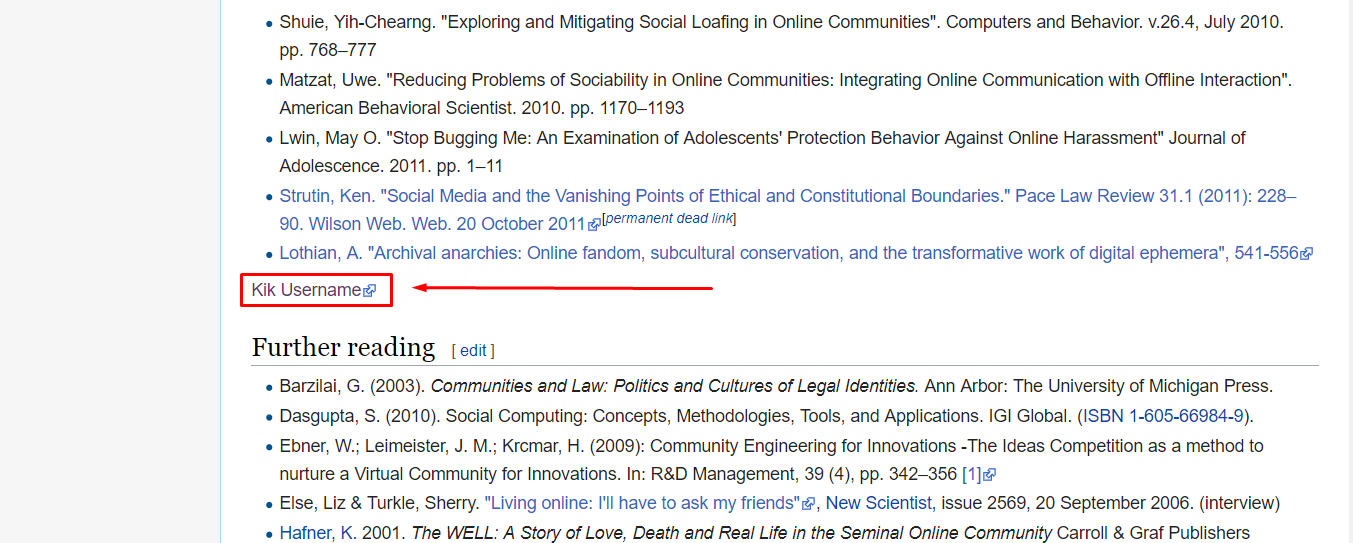Screen dimensions: 1353x543
Task: Click the 'Further reading' section heading
Action: click(x=343, y=347)
